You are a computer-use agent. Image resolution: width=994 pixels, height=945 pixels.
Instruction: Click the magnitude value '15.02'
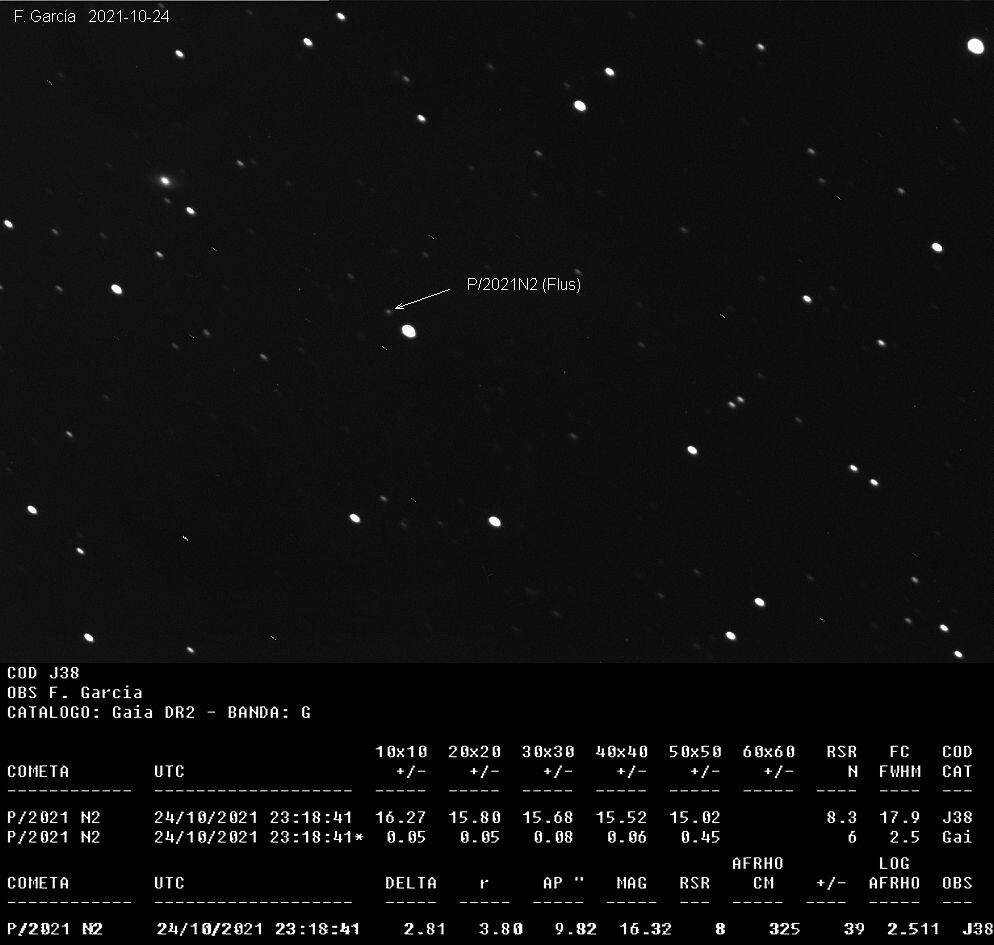coord(695,818)
